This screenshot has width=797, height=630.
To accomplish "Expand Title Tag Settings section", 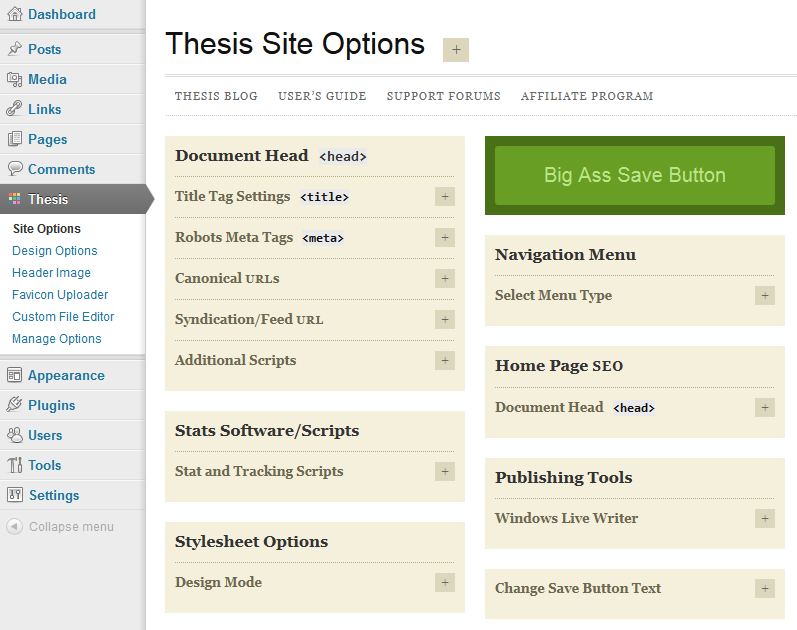I will coord(445,197).
